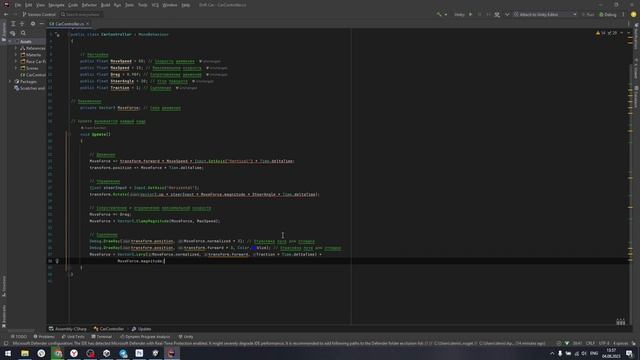Select the Assets folder in Explorer
Screen dimensions: 640x360
[25, 41]
